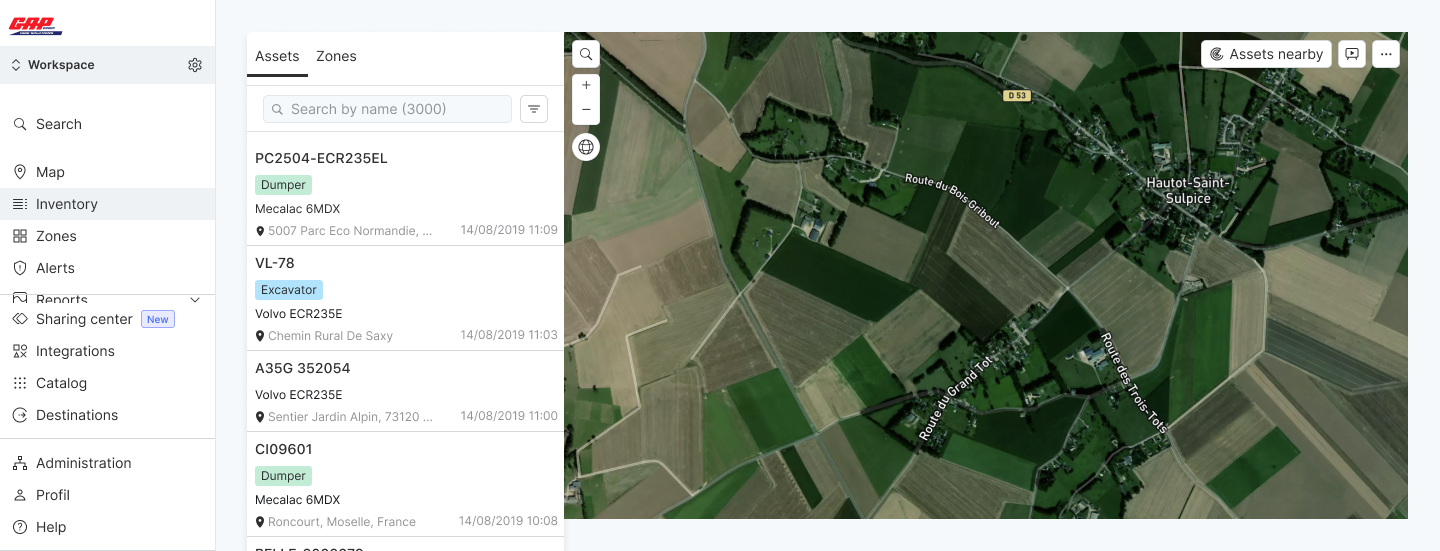
Task: Zoom in on the map
Action: (586, 86)
